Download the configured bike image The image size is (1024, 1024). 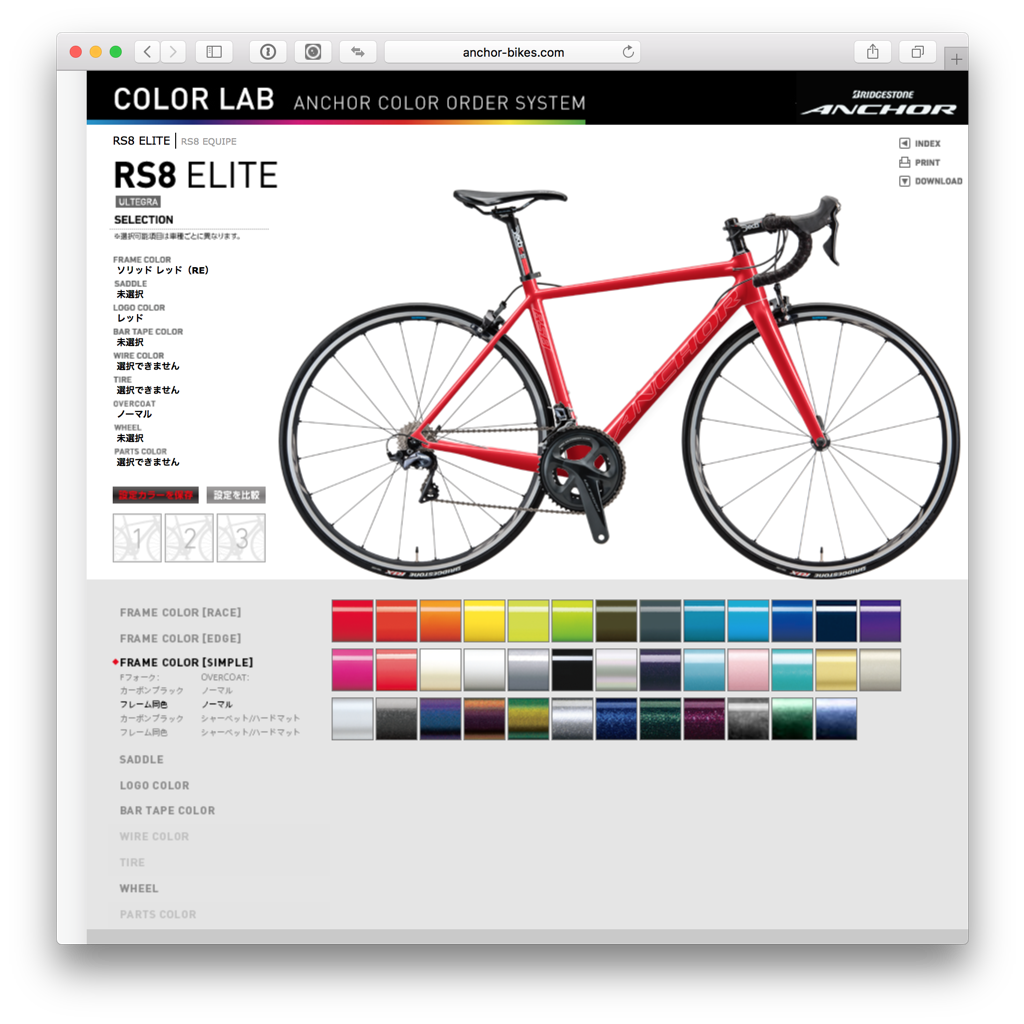pos(931,182)
